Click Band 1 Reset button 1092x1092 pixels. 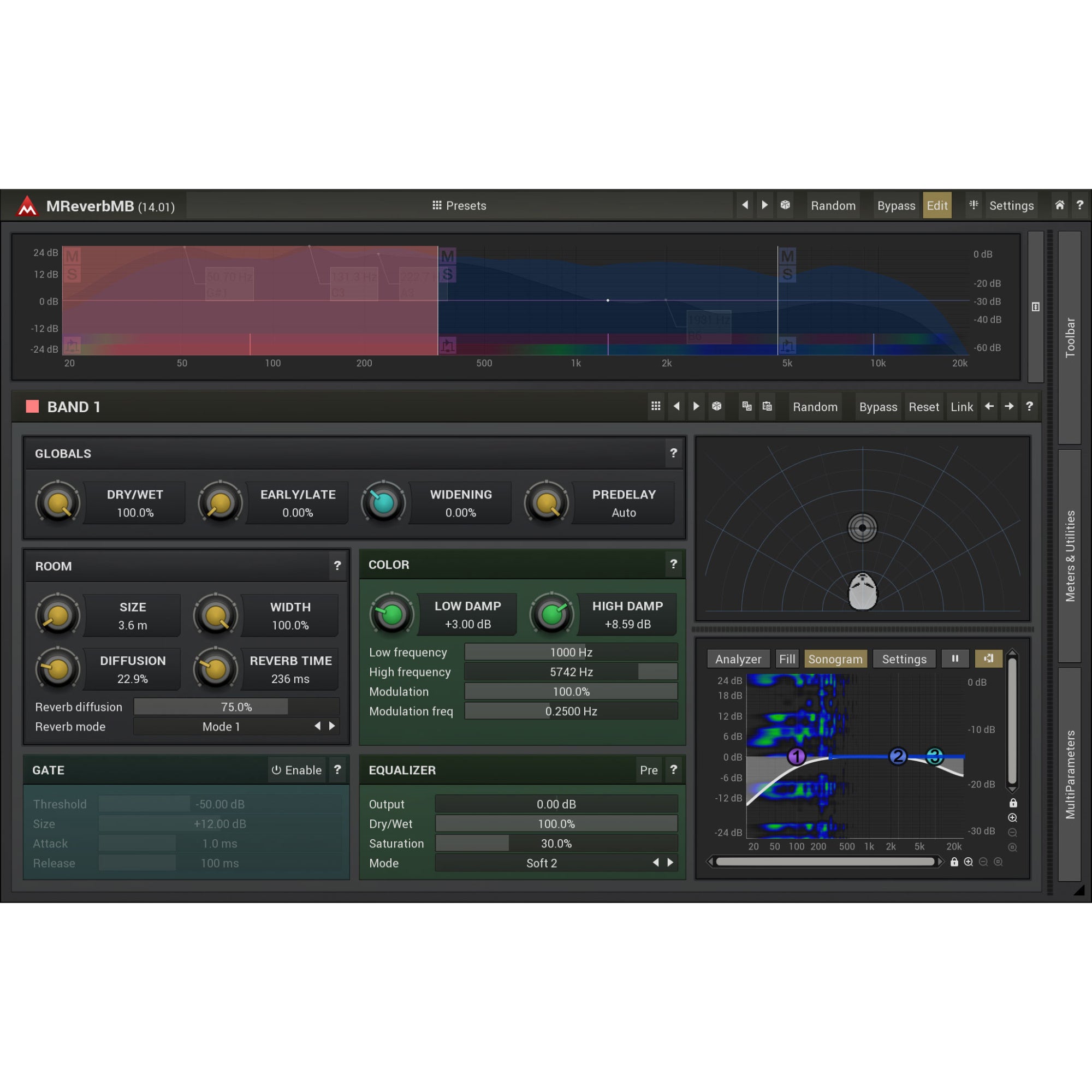tap(924, 407)
